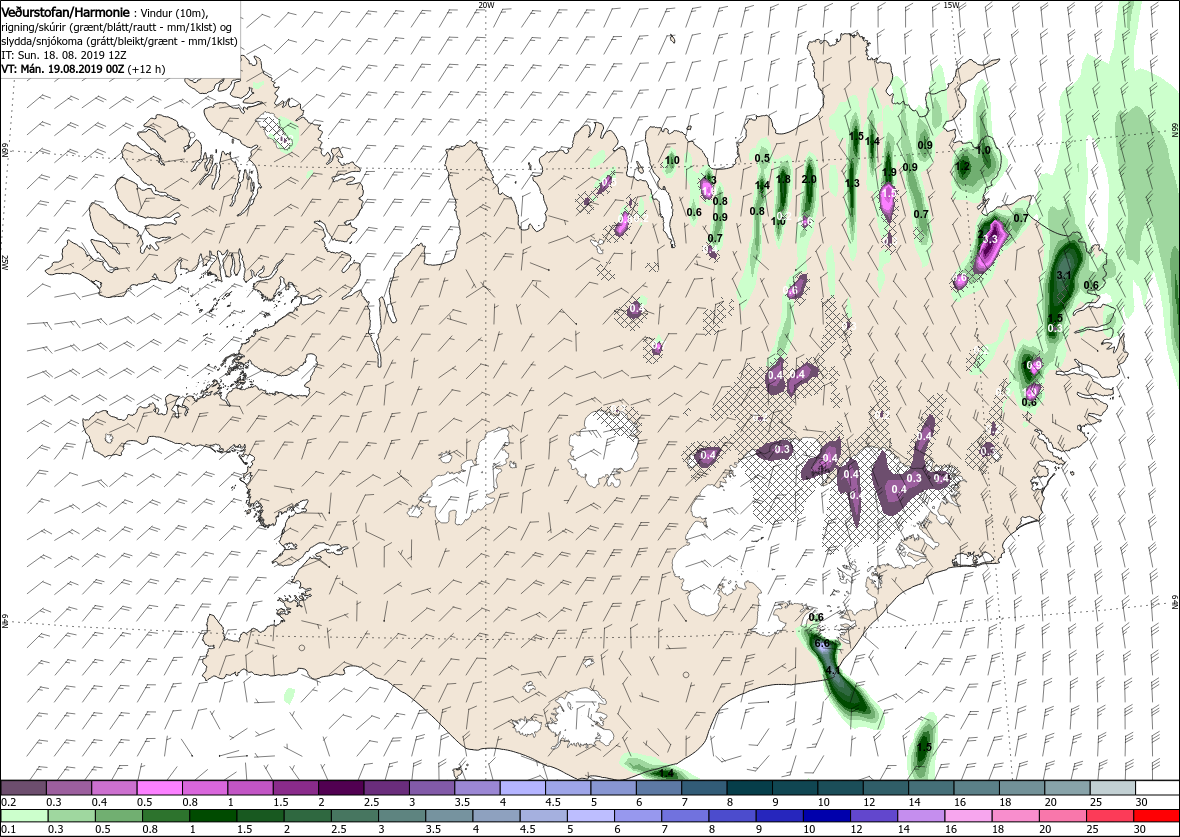
Task: Pick the top-row grey swatch between 25 and 30
Action: click(1112, 788)
